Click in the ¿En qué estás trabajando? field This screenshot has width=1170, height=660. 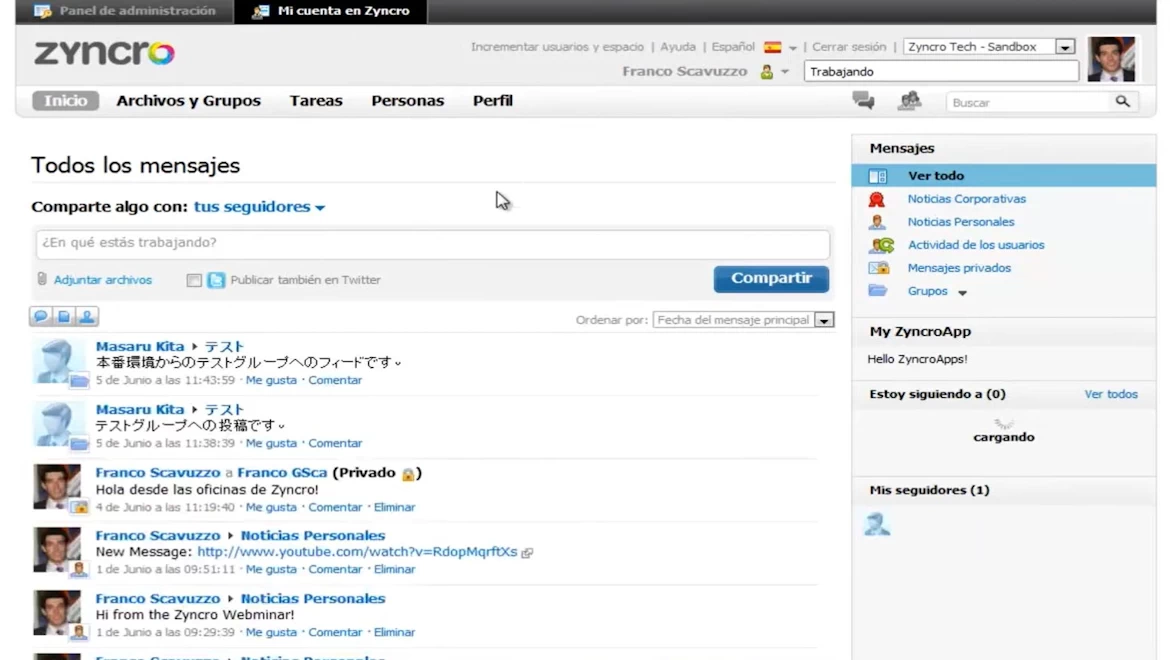point(433,244)
